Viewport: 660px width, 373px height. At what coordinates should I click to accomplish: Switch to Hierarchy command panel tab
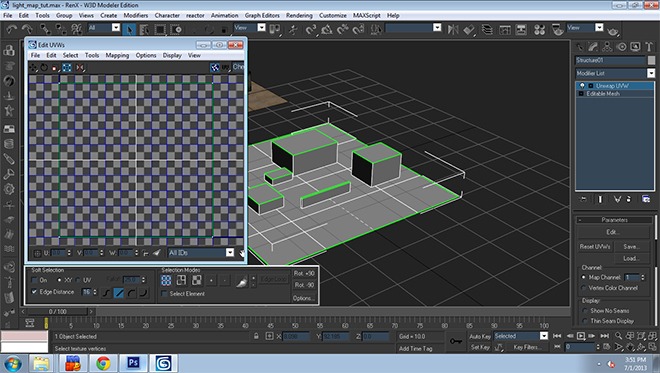click(x=607, y=47)
